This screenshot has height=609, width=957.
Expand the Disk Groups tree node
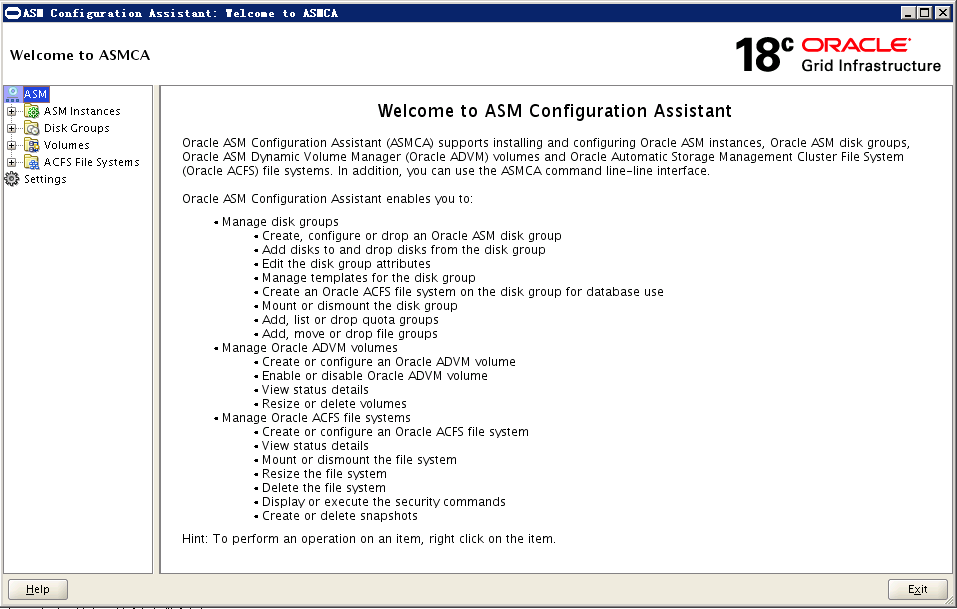(x=12, y=128)
